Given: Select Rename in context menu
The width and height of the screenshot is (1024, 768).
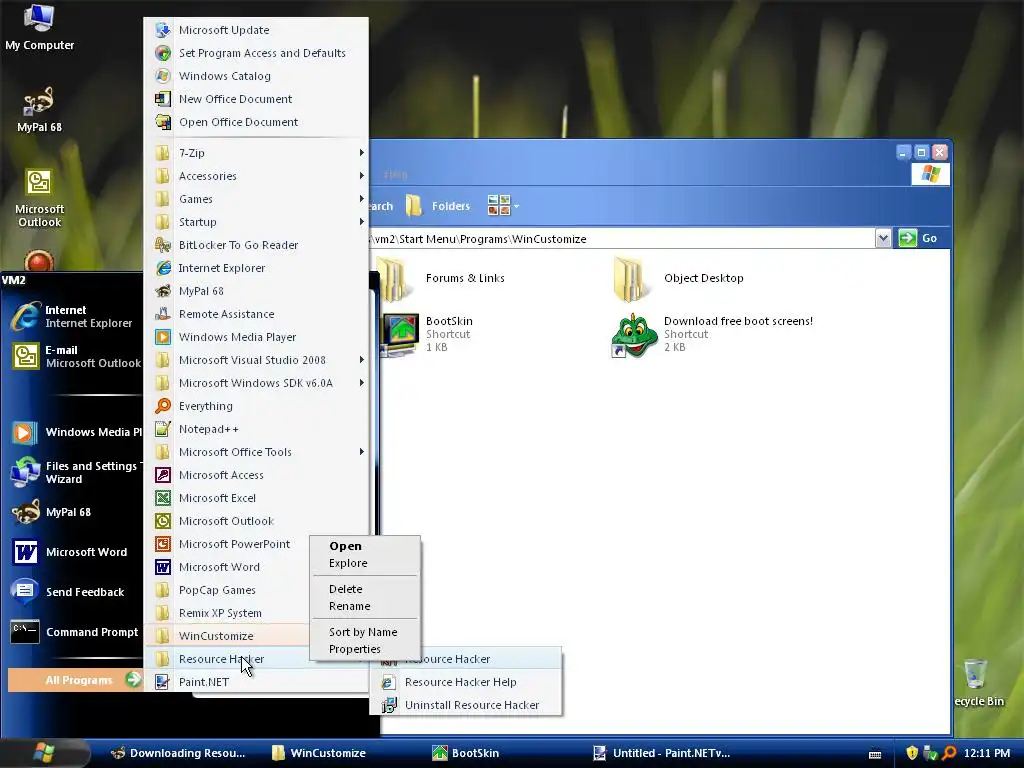Looking at the screenshot, I should click(x=365, y=606).
